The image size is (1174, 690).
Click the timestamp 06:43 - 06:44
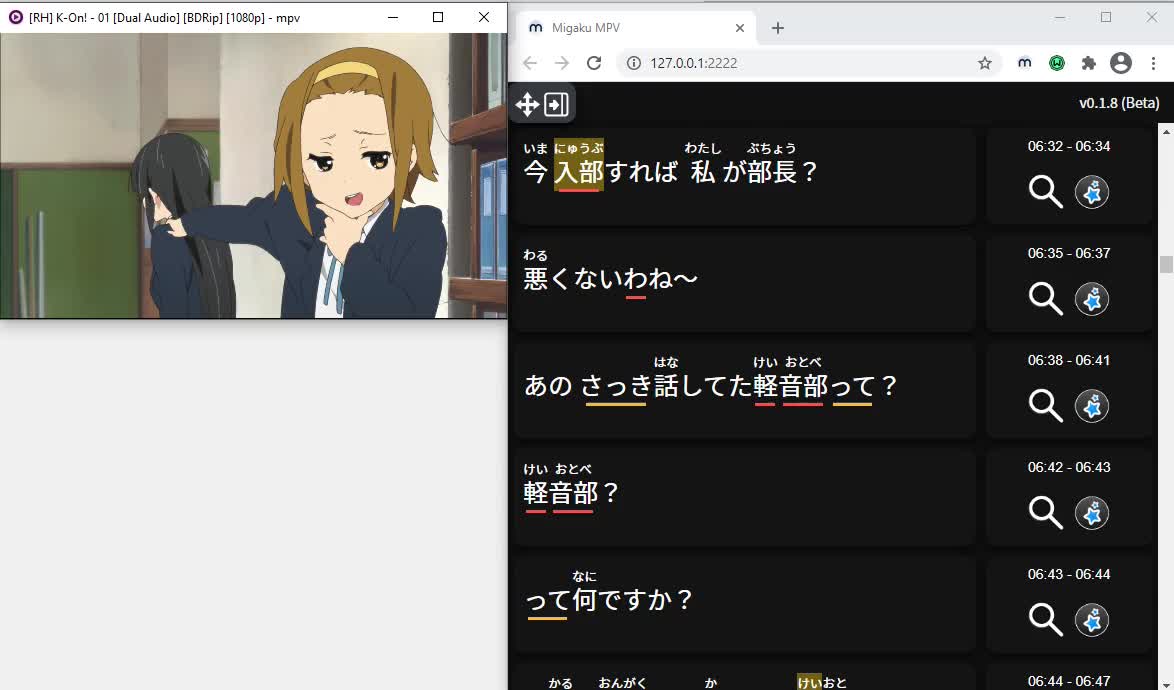(1068, 574)
